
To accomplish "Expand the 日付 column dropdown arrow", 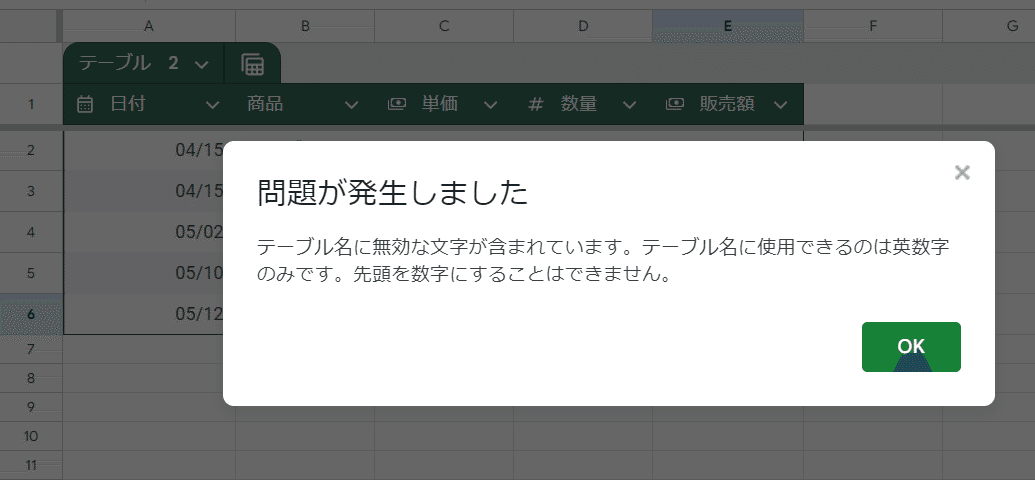I will pyautogui.click(x=213, y=104).
